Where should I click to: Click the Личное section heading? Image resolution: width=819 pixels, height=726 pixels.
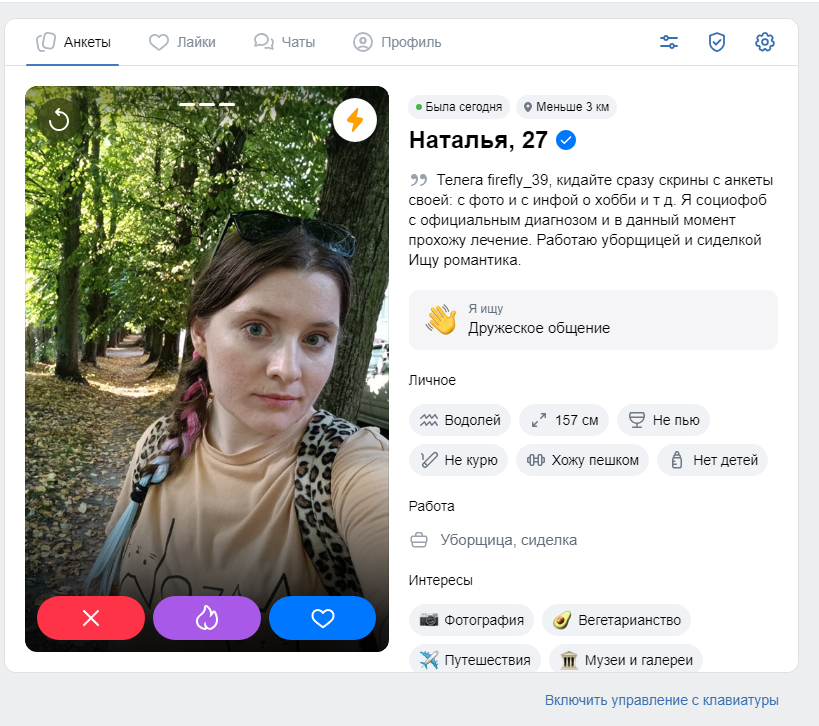pos(432,380)
